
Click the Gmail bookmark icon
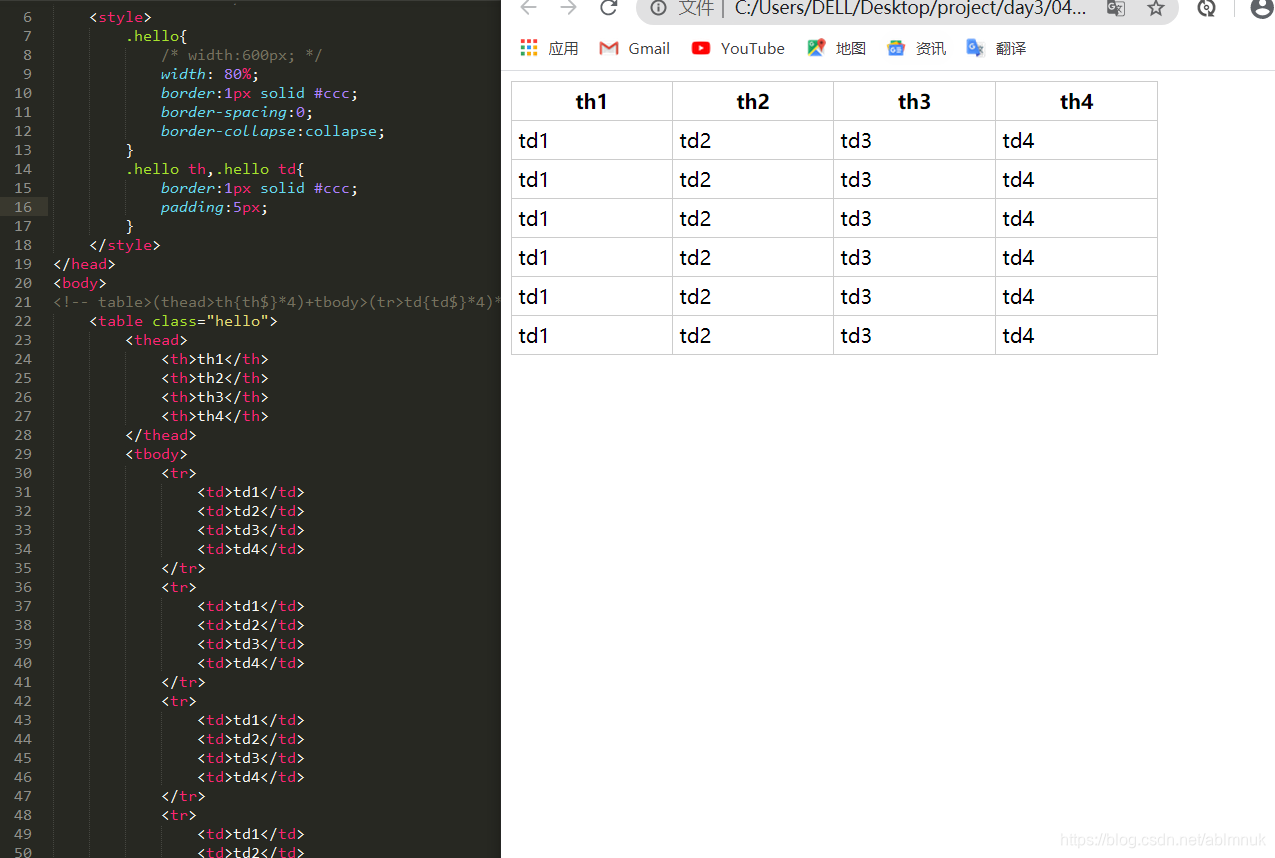pyautogui.click(x=608, y=48)
